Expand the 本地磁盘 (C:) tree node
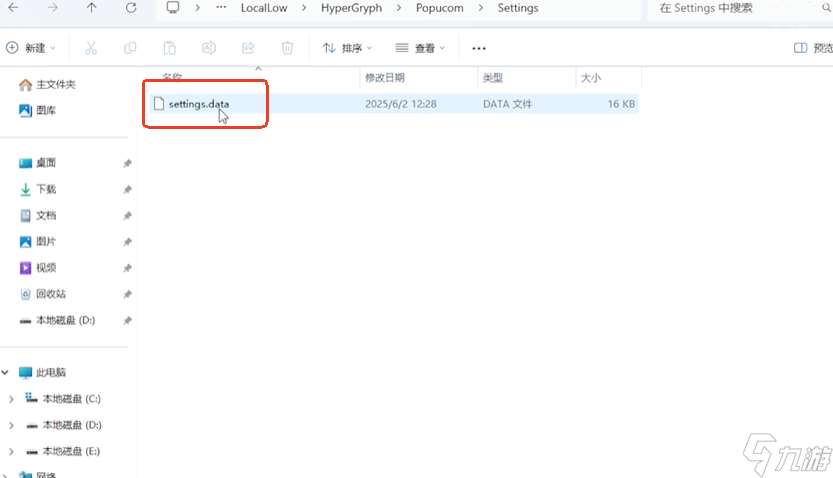 point(11,399)
